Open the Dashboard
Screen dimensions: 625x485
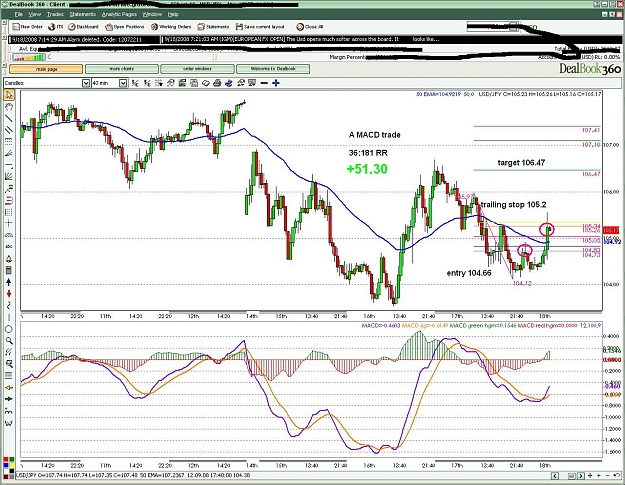click(83, 27)
